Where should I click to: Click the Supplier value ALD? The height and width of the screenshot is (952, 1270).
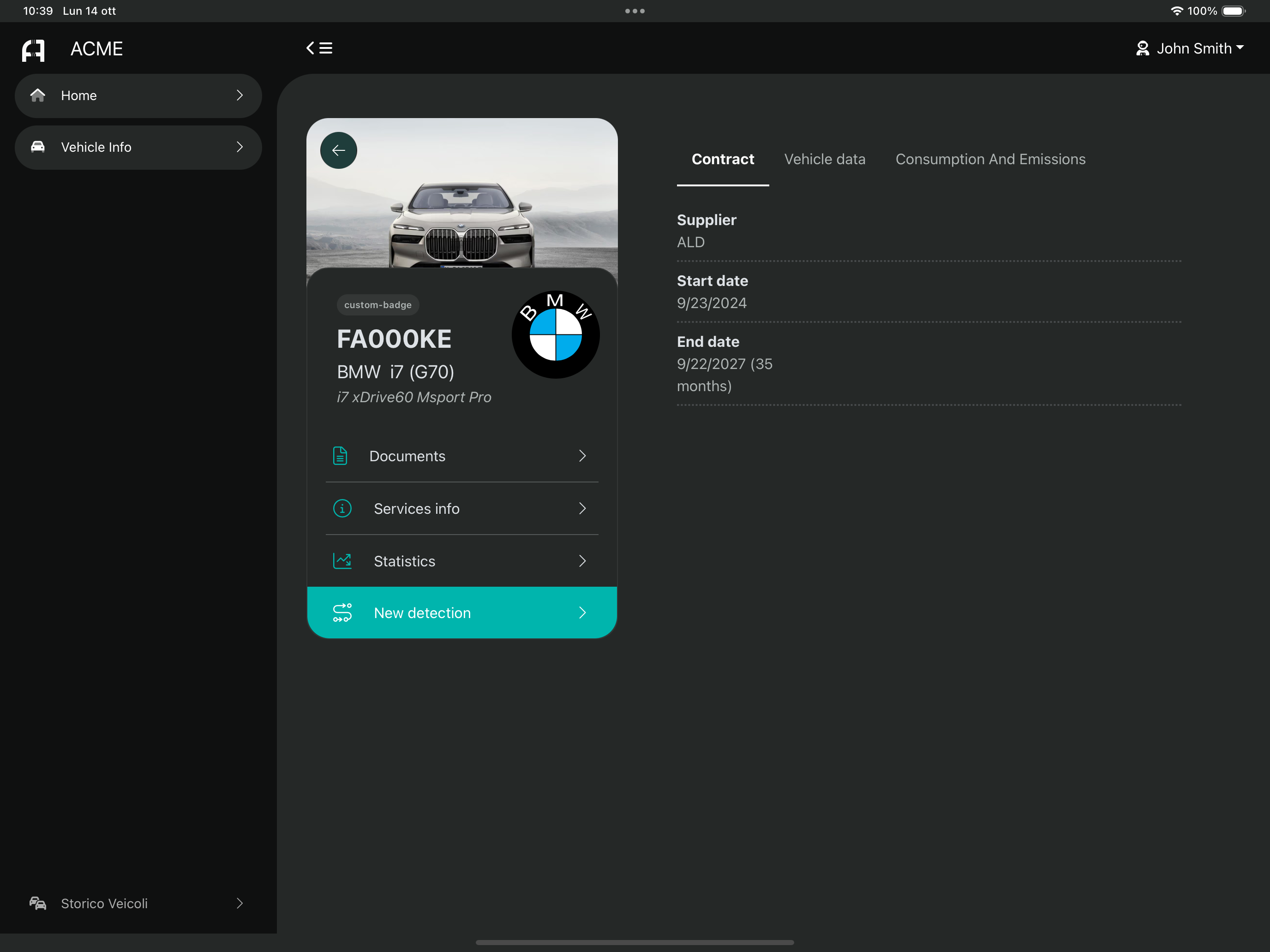(x=691, y=242)
